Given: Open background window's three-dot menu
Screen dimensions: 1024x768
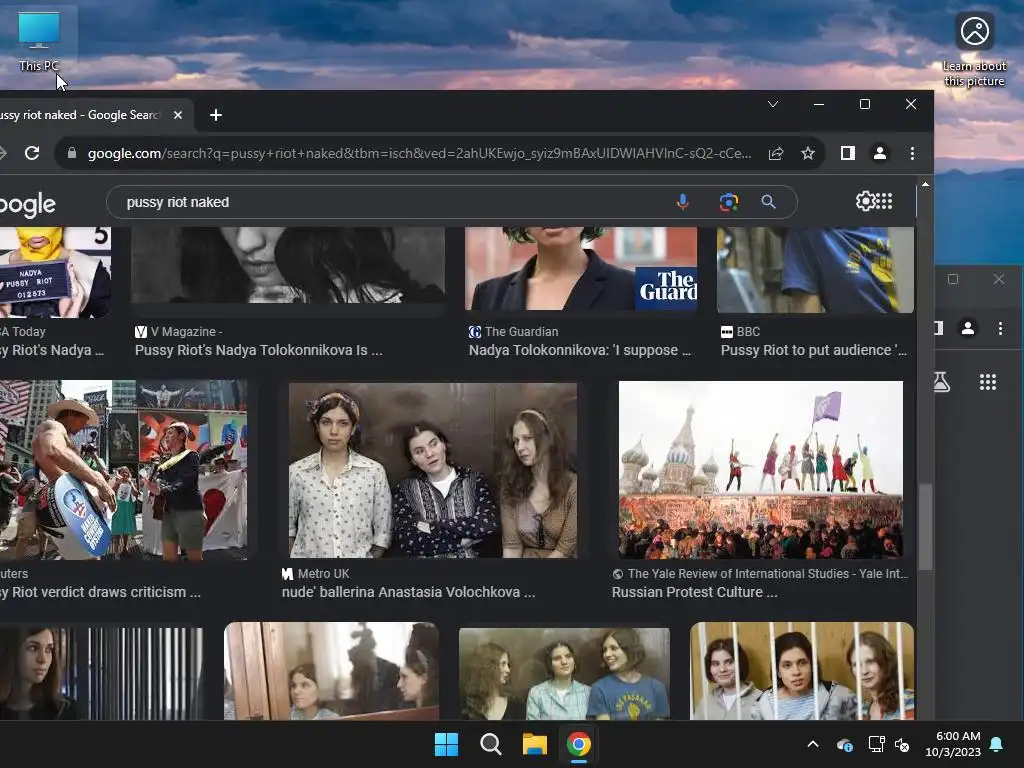Looking at the screenshot, I should pyautogui.click(x=1000, y=328).
